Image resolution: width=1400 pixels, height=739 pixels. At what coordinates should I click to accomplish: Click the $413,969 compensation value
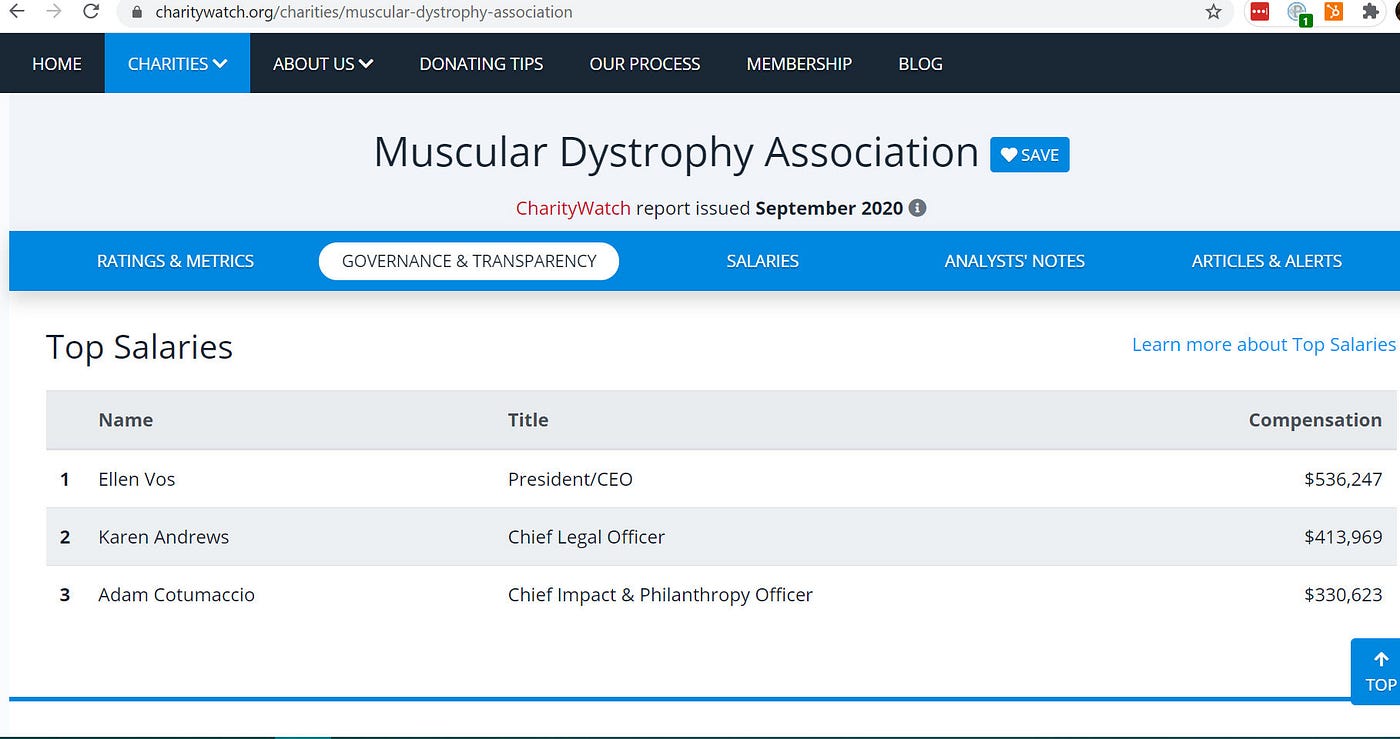tap(1343, 537)
